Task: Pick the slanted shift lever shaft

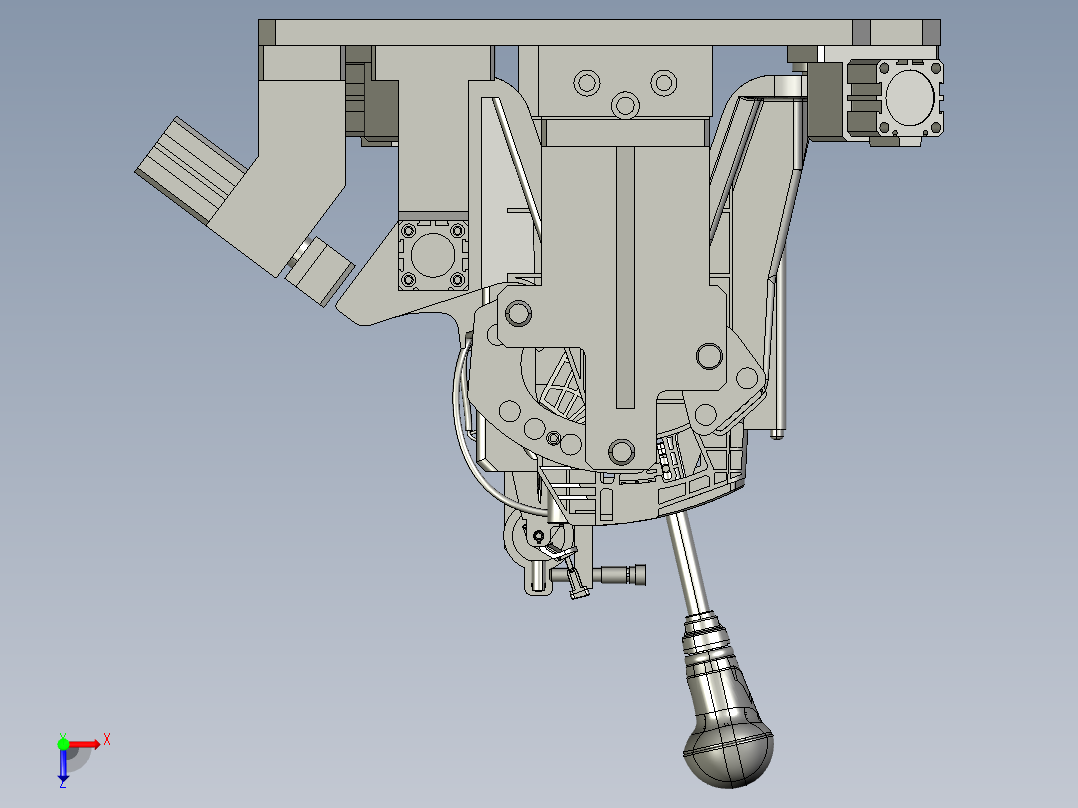Action: tap(688, 565)
